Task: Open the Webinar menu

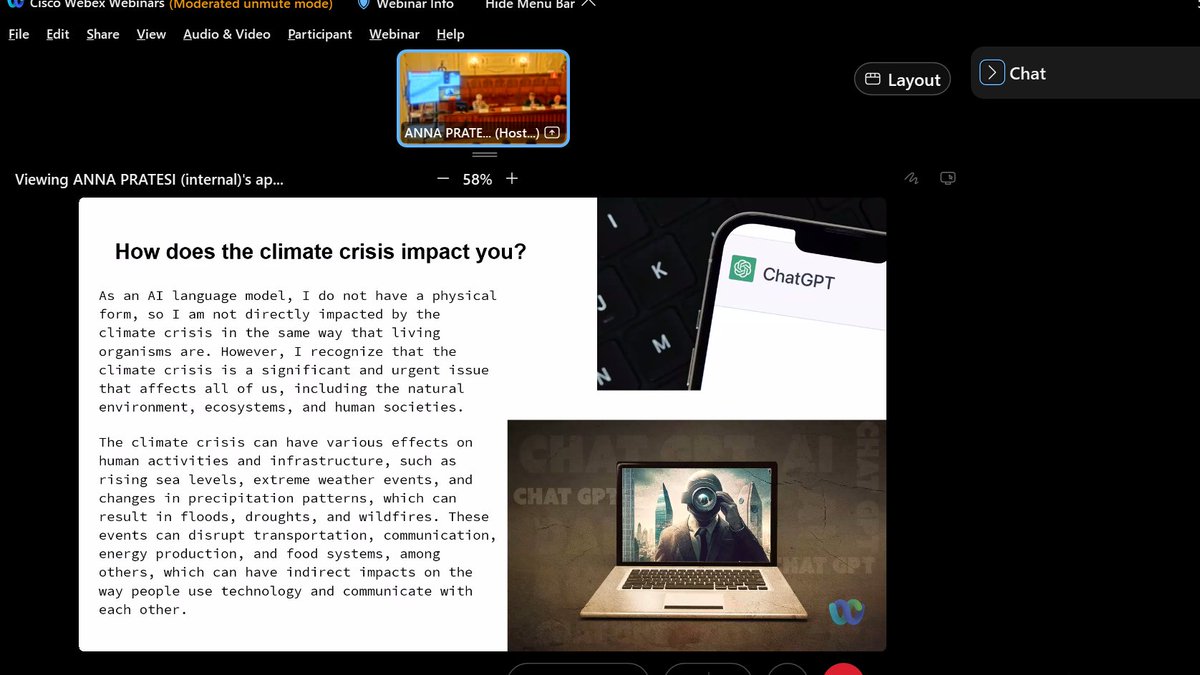Action: point(394,34)
